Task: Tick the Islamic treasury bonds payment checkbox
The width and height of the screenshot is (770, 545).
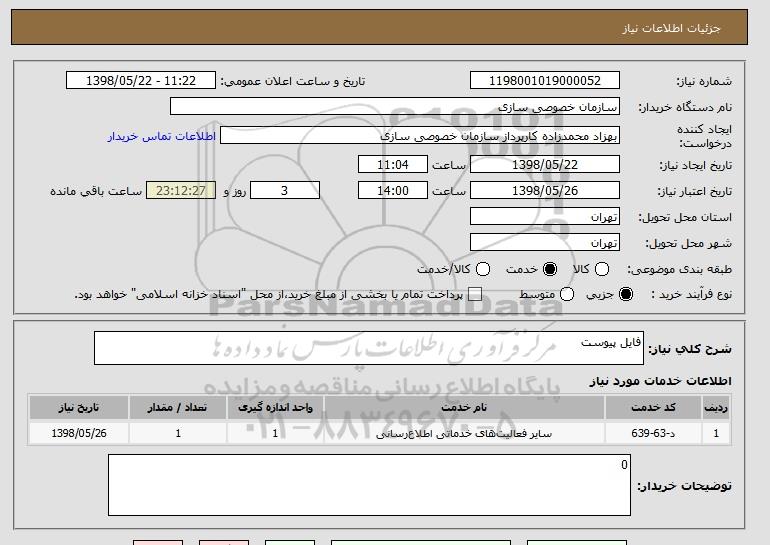Action: pyautogui.click(x=475, y=294)
